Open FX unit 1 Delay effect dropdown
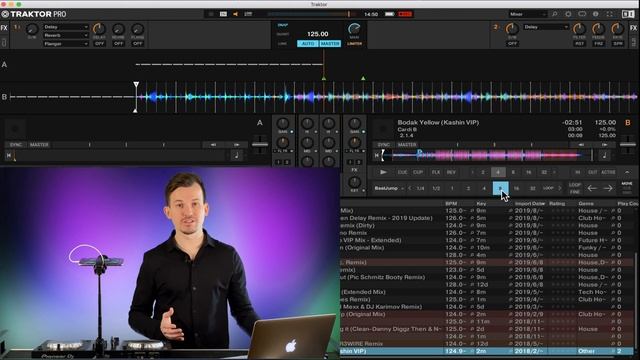640x360 pixels. pyautogui.click(x=66, y=27)
